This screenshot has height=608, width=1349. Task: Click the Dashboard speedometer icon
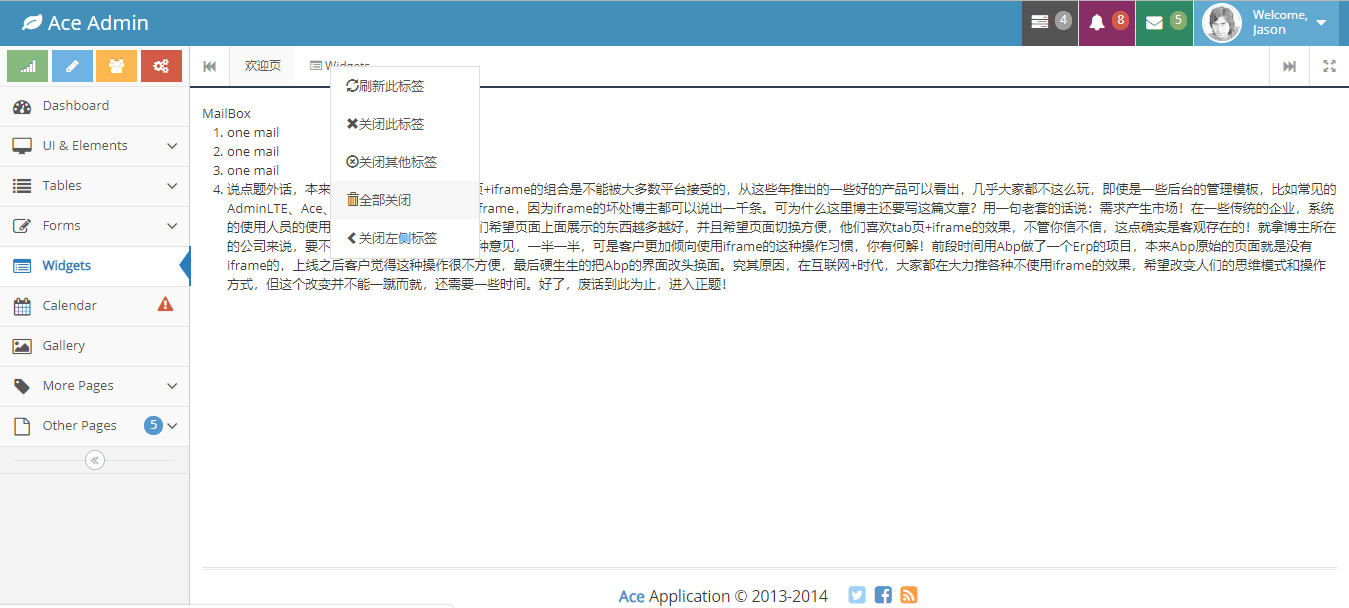point(22,106)
